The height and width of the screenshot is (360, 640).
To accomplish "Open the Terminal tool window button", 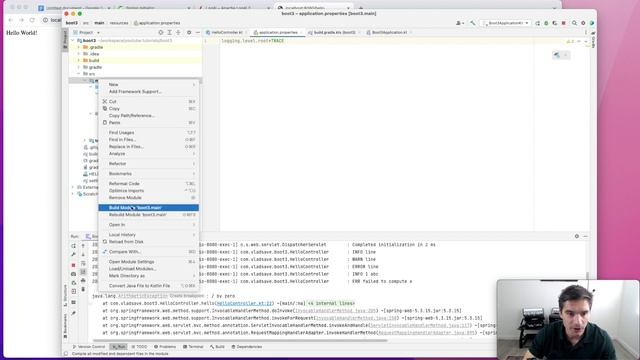I will pos(193,347).
